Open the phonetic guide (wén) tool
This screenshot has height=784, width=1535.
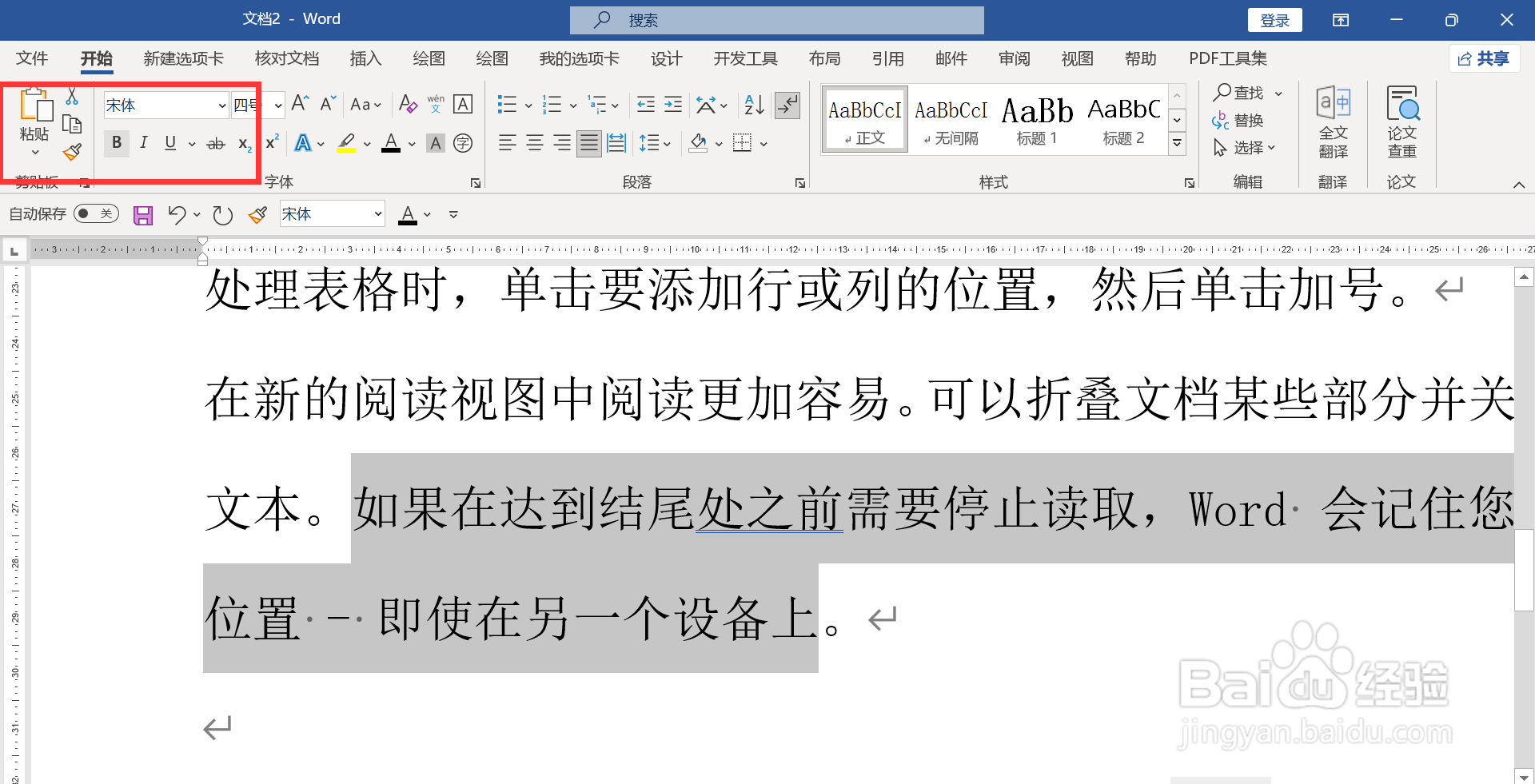(x=436, y=104)
